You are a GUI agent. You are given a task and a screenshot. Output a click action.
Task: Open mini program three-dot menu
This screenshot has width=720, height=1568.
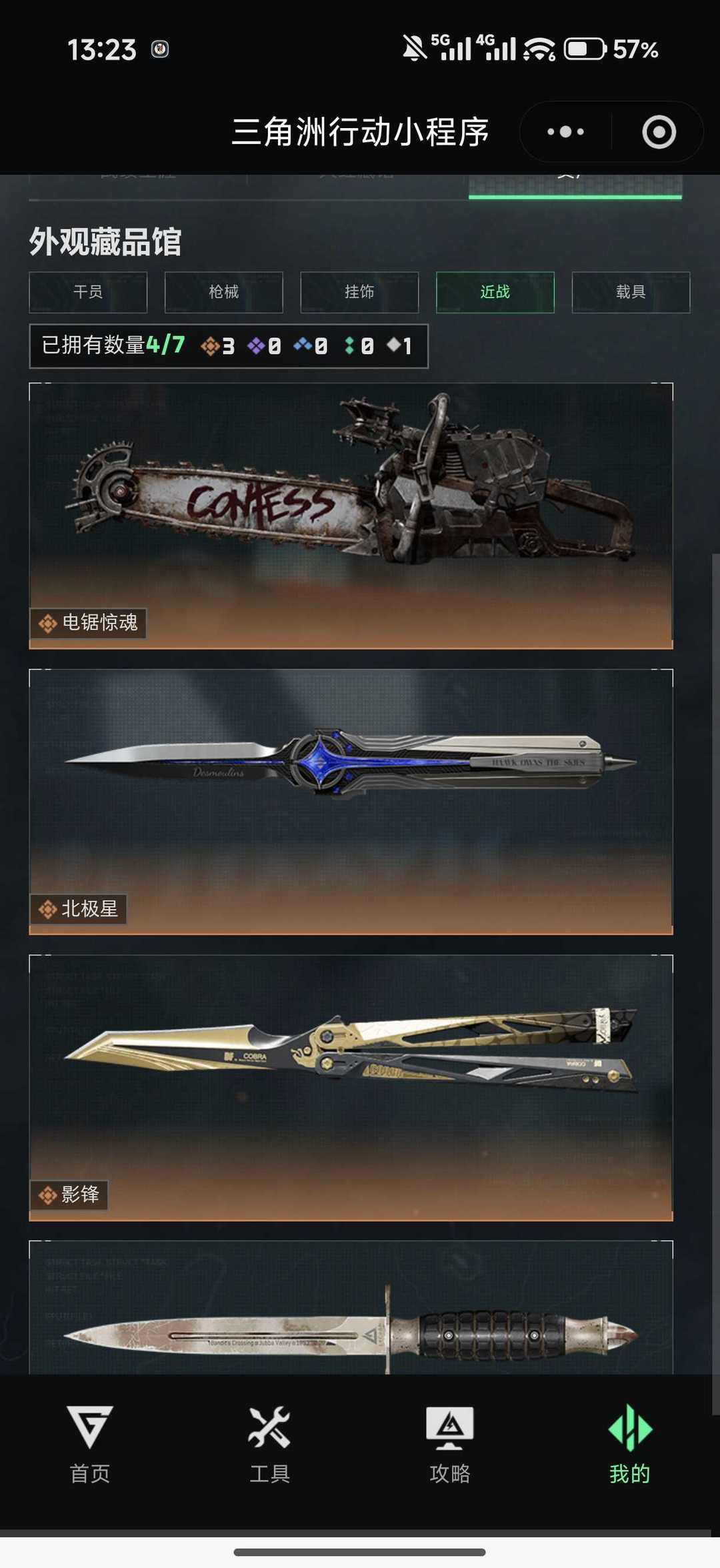(x=565, y=131)
